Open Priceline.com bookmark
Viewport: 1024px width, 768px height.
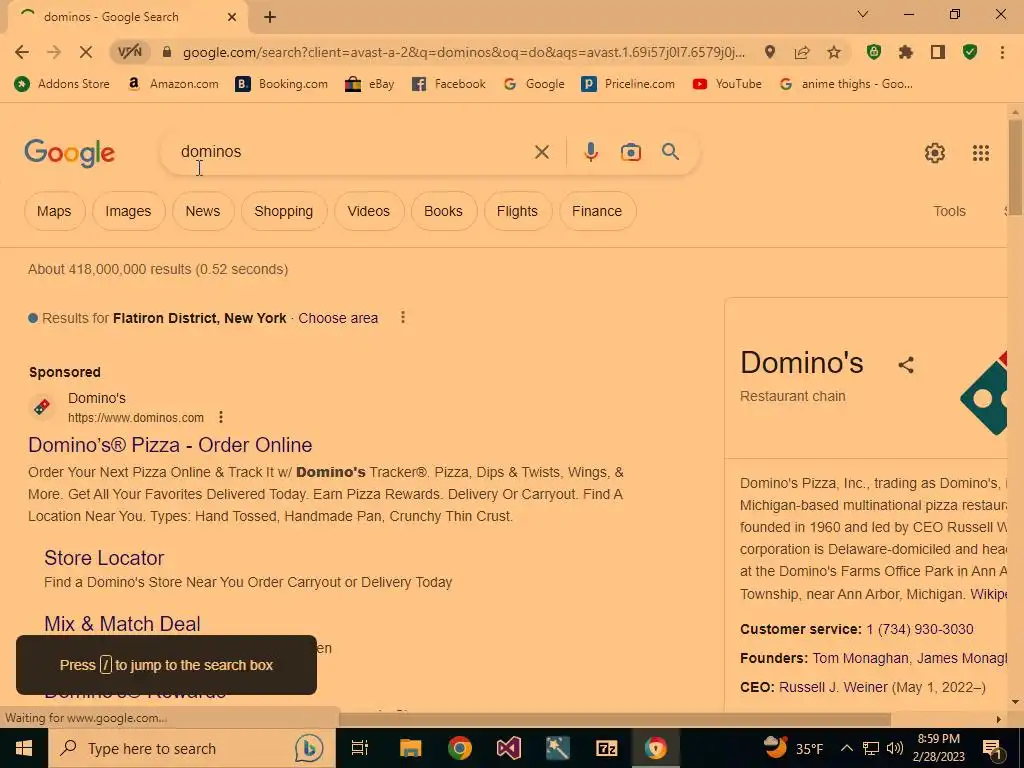pos(628,84)
